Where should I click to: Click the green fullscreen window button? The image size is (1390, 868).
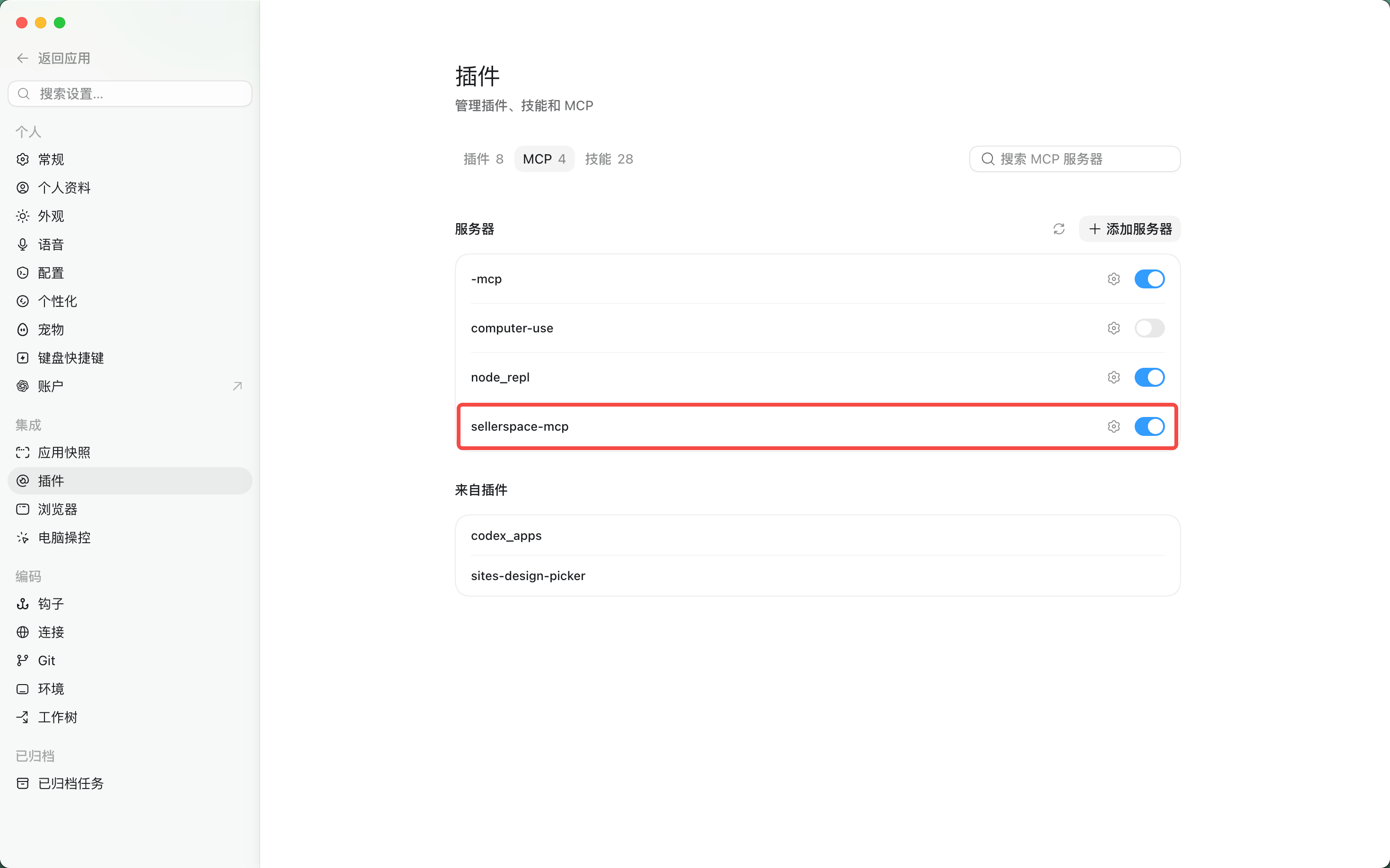click(x=60, y=23)
